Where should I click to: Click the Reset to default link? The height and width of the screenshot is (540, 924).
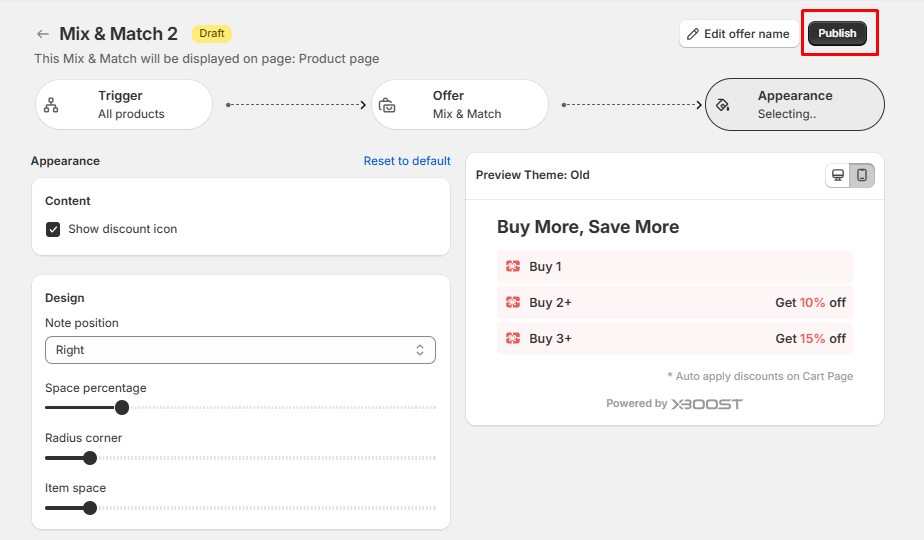click(407, 161)
